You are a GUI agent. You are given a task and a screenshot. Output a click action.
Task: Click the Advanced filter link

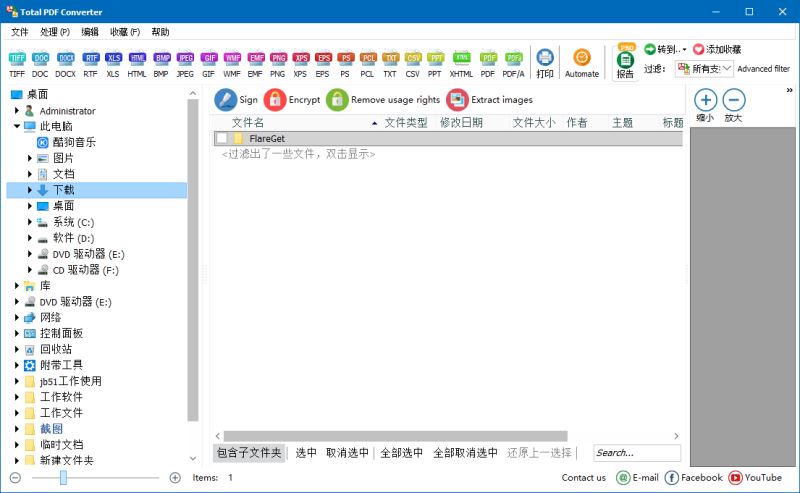coord(763,68)
